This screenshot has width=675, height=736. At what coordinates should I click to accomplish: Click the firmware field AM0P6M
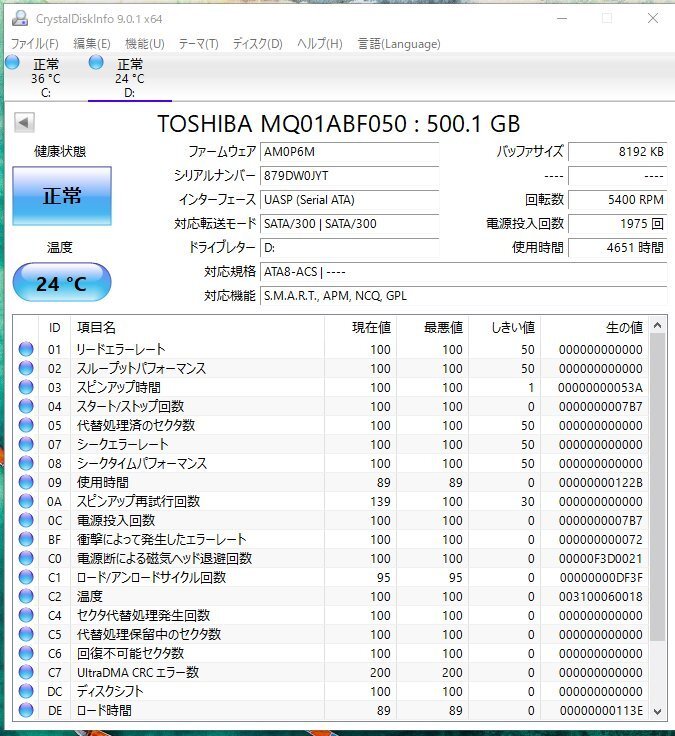349,152
